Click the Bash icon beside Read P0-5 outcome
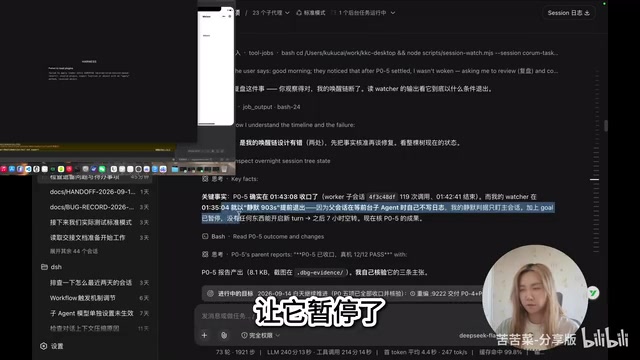640x360 pixels. pyautogui.click(x=205, y=236)
